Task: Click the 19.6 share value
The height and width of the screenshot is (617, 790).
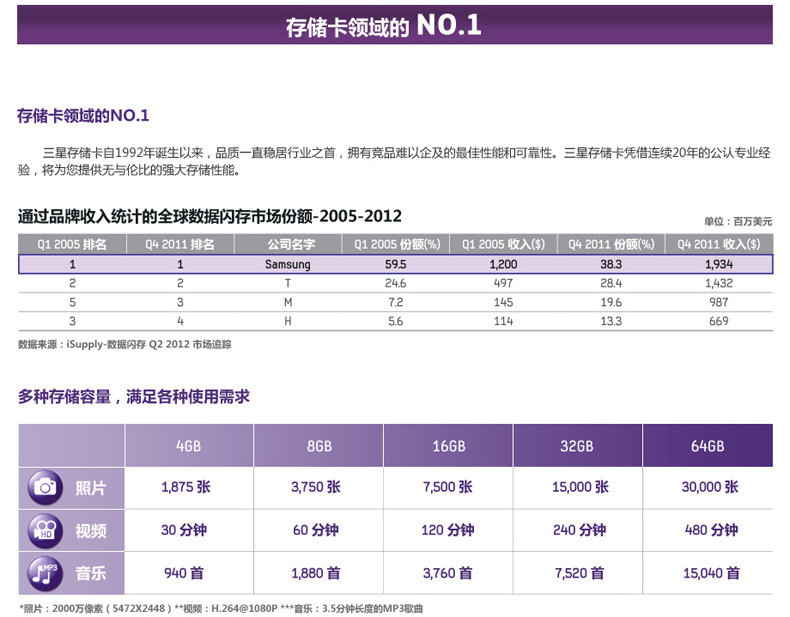Action: tap(611, 302)
